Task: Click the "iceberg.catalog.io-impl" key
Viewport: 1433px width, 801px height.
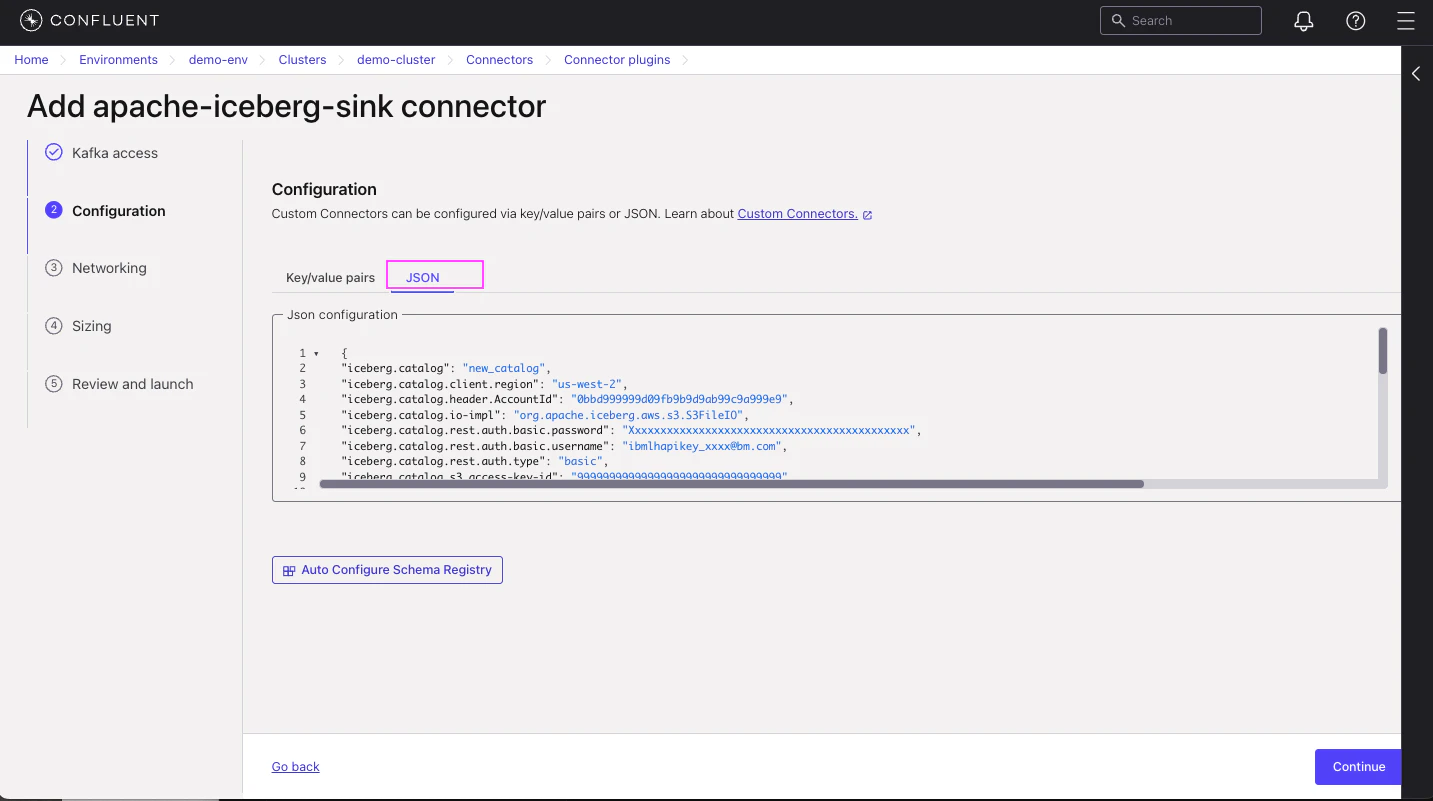Action: click(421, 415)
